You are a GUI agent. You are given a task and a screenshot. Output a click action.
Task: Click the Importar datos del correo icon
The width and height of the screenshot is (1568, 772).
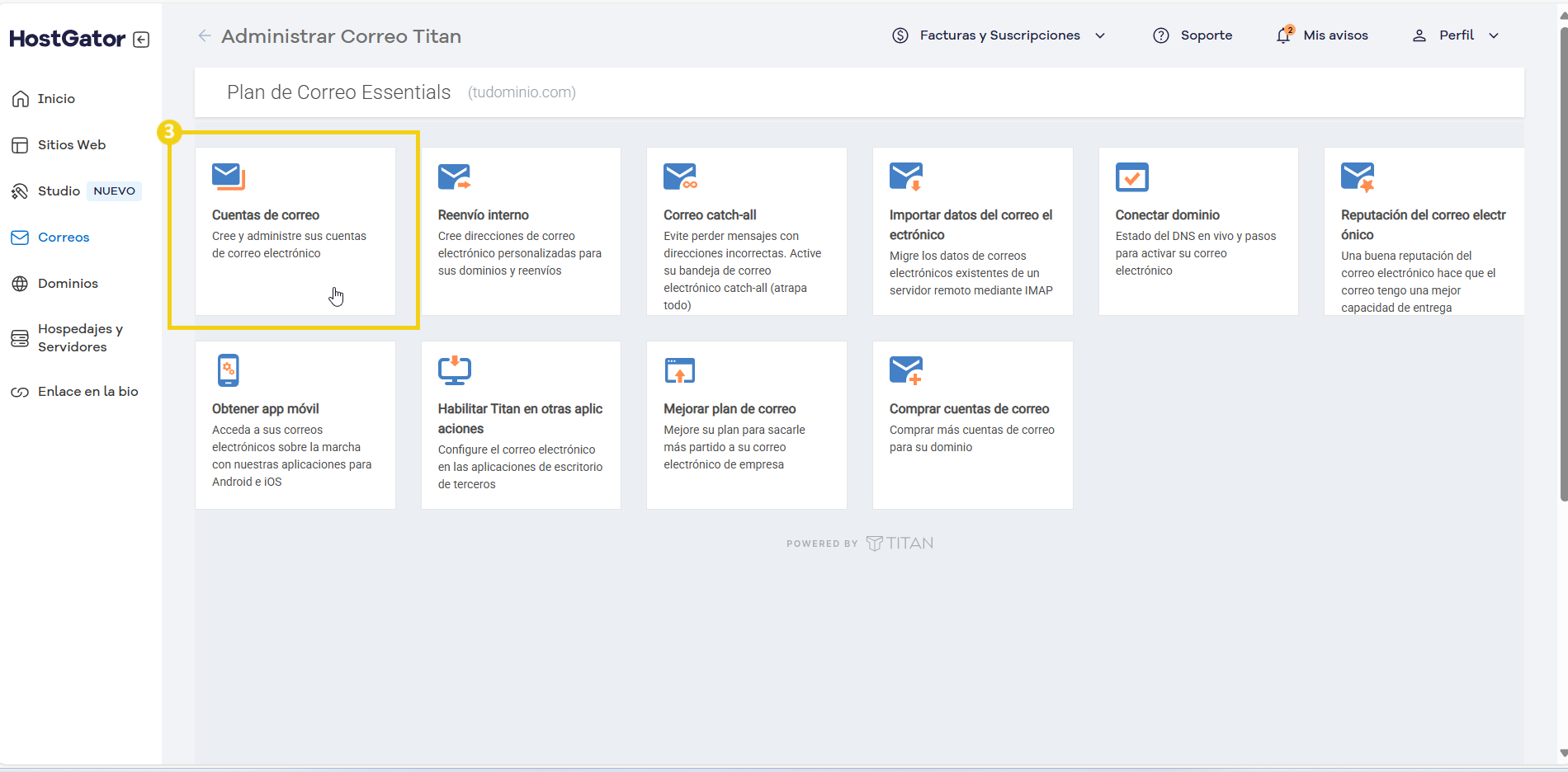[906, 177]
